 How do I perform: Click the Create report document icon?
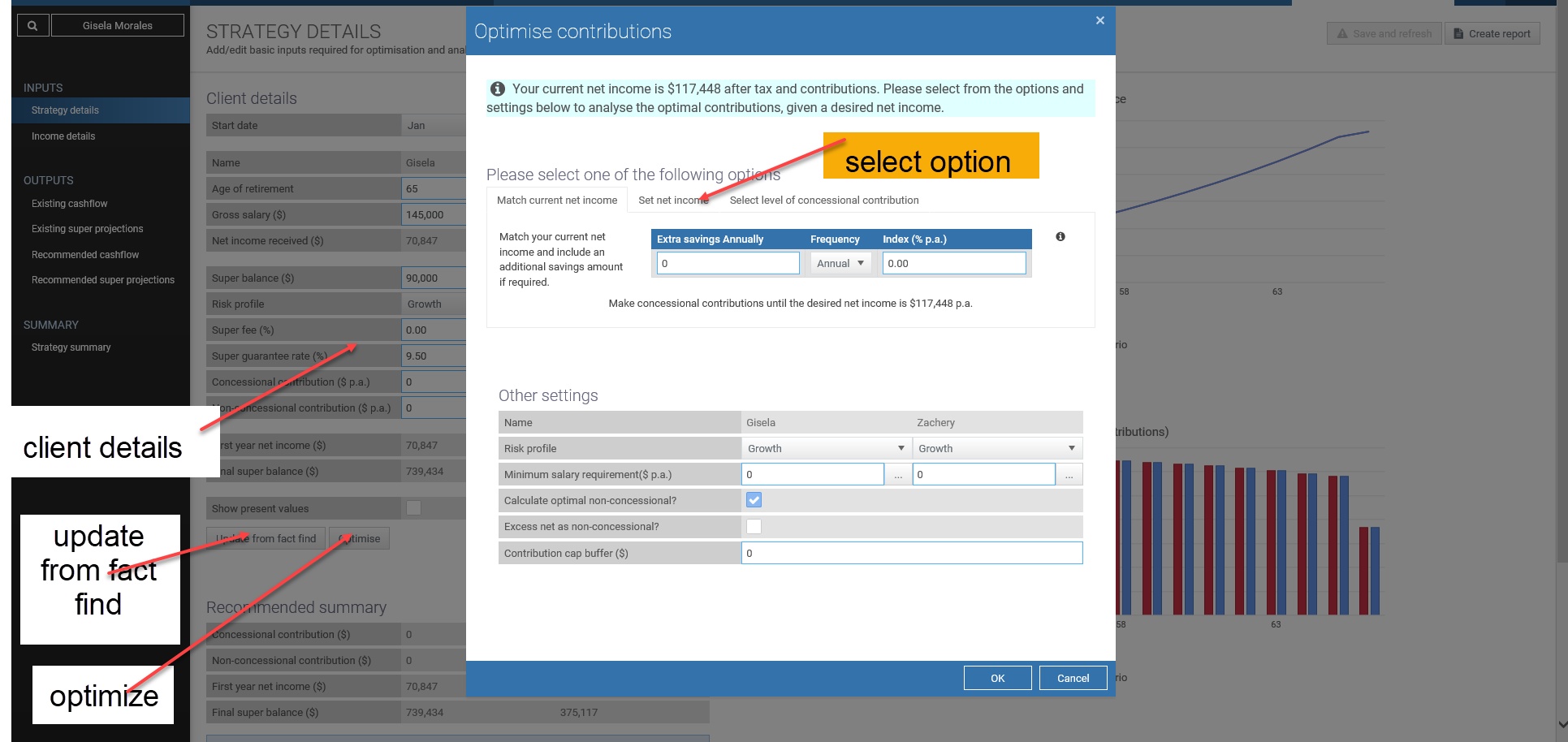coord(1458,33)
